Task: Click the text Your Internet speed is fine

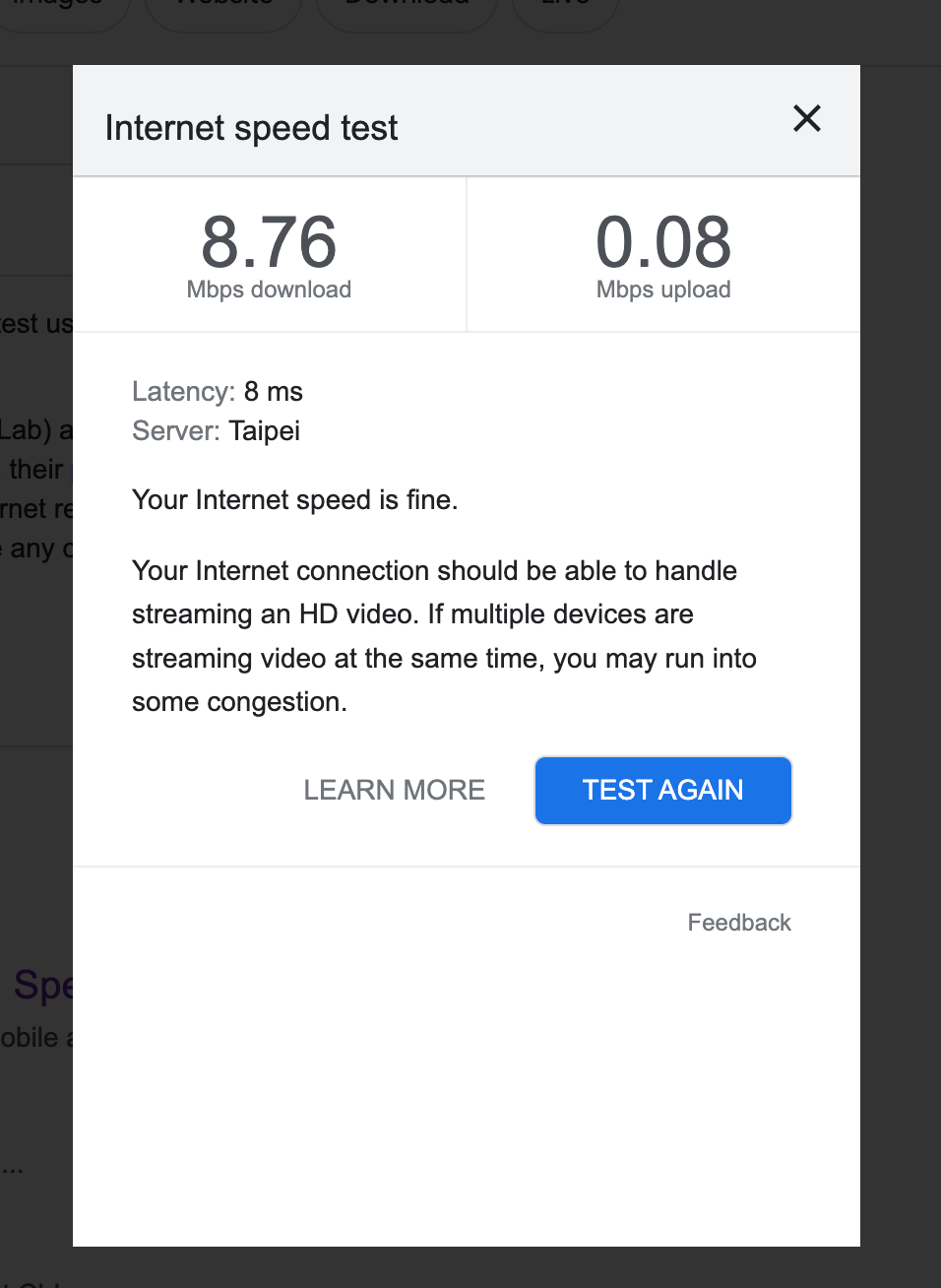Action: tap(294, 499)
